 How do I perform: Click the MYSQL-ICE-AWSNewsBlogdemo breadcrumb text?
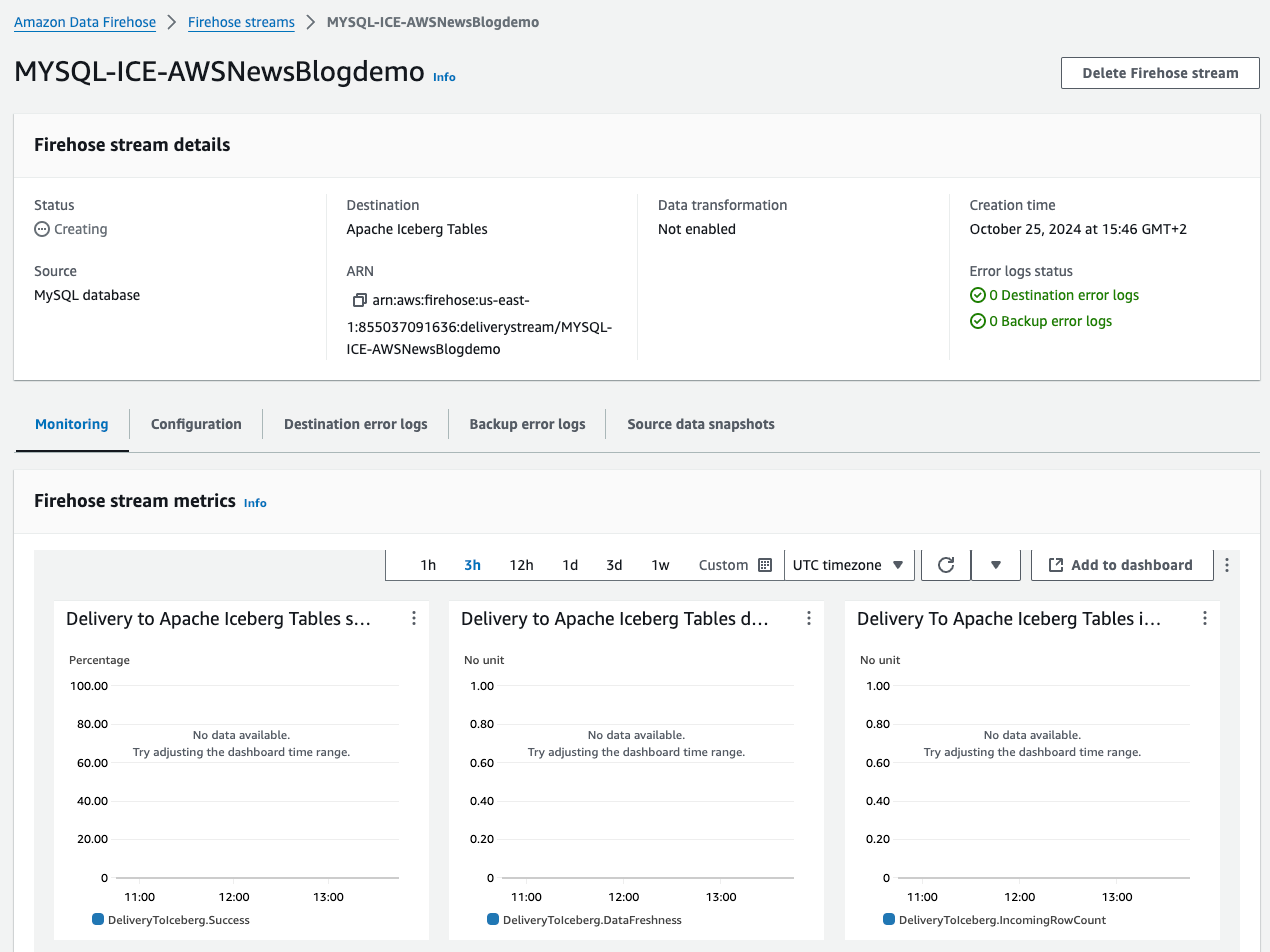433,22
